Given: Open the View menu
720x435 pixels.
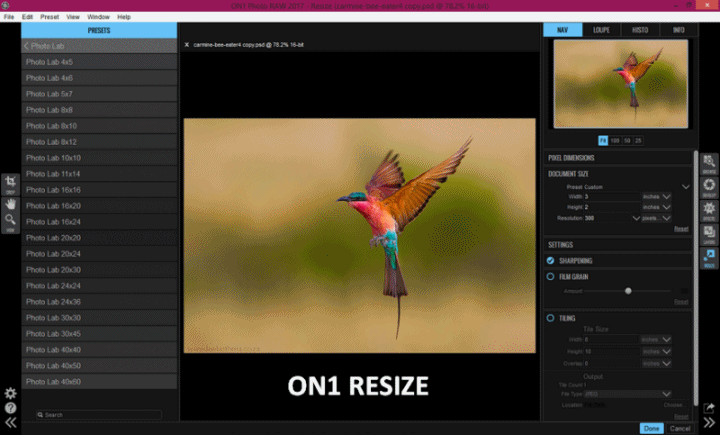Looking at the screenshot, I should pyautogui.click(x=73, y=17).
